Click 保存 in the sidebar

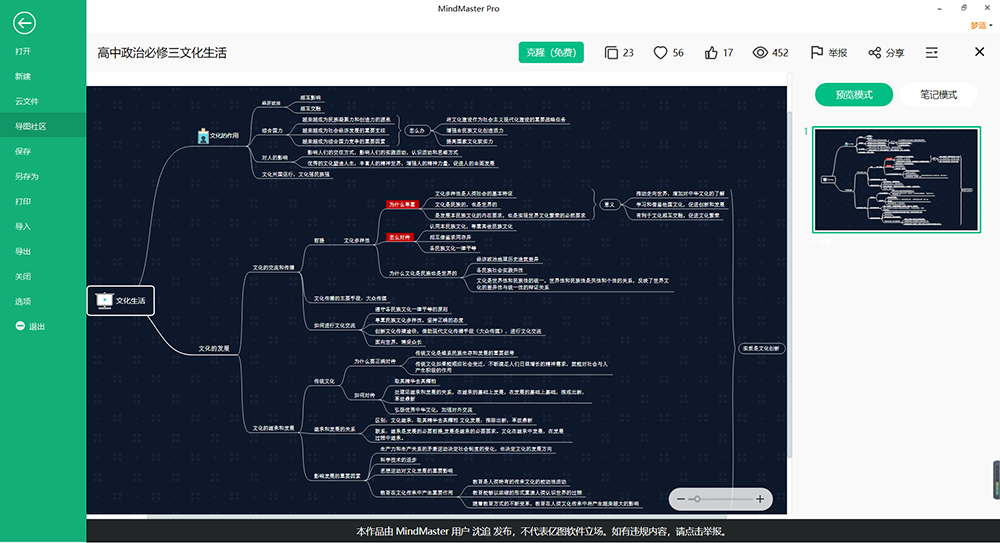click(x=23, y=151)
